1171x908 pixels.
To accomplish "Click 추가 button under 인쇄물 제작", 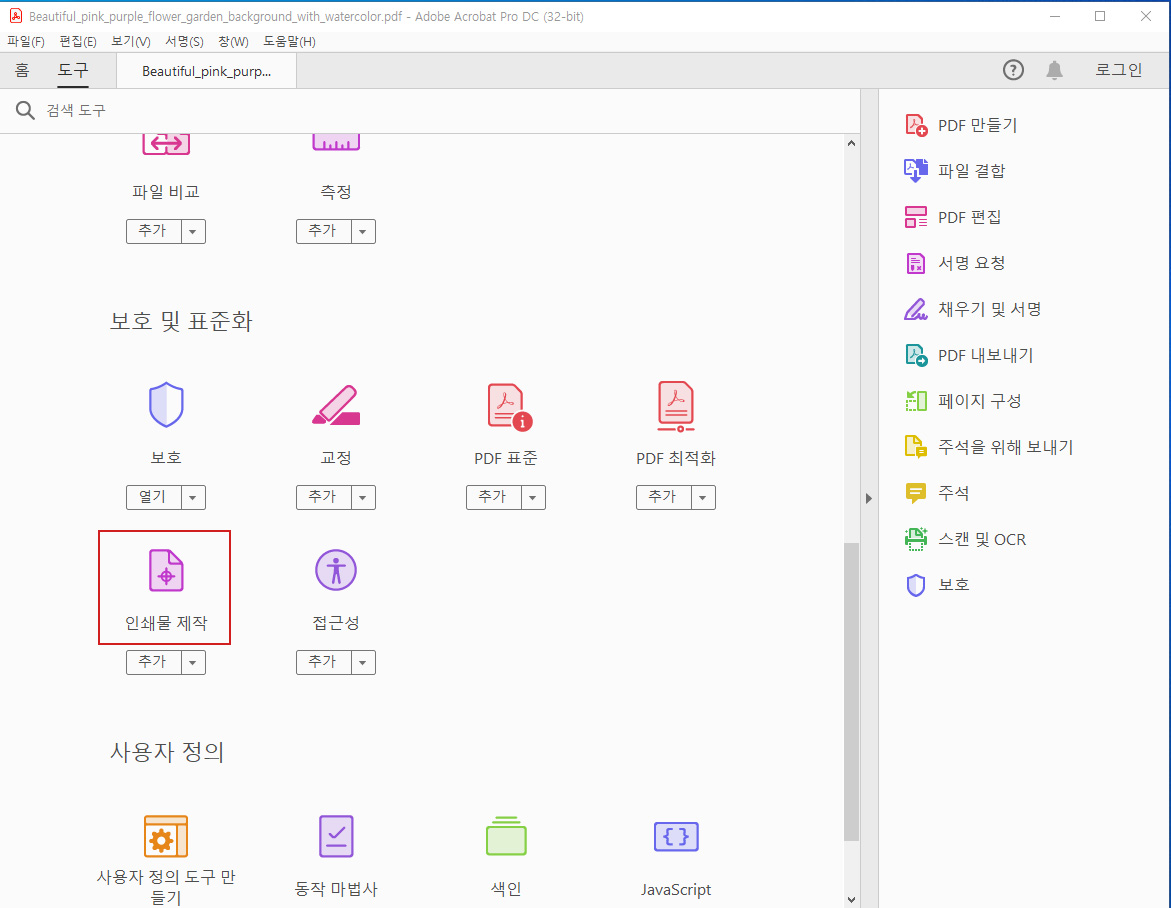I will pyautogui.click(x=154, y=662).
